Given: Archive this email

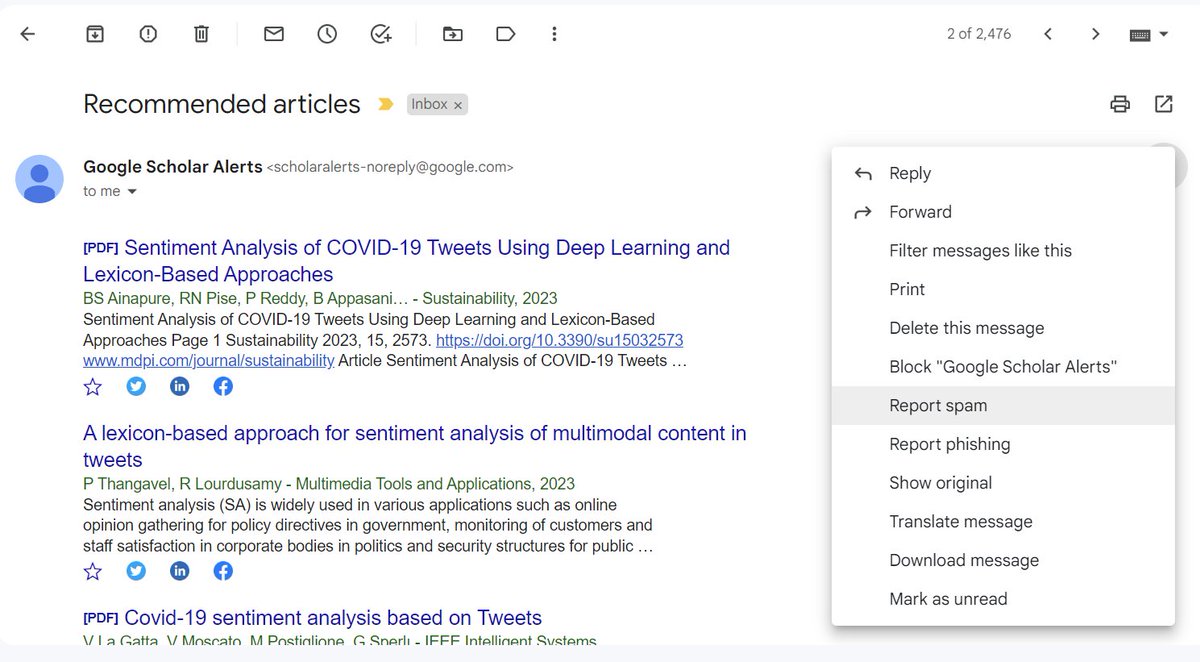Looking at the screenshot, I should coord(94,34).
